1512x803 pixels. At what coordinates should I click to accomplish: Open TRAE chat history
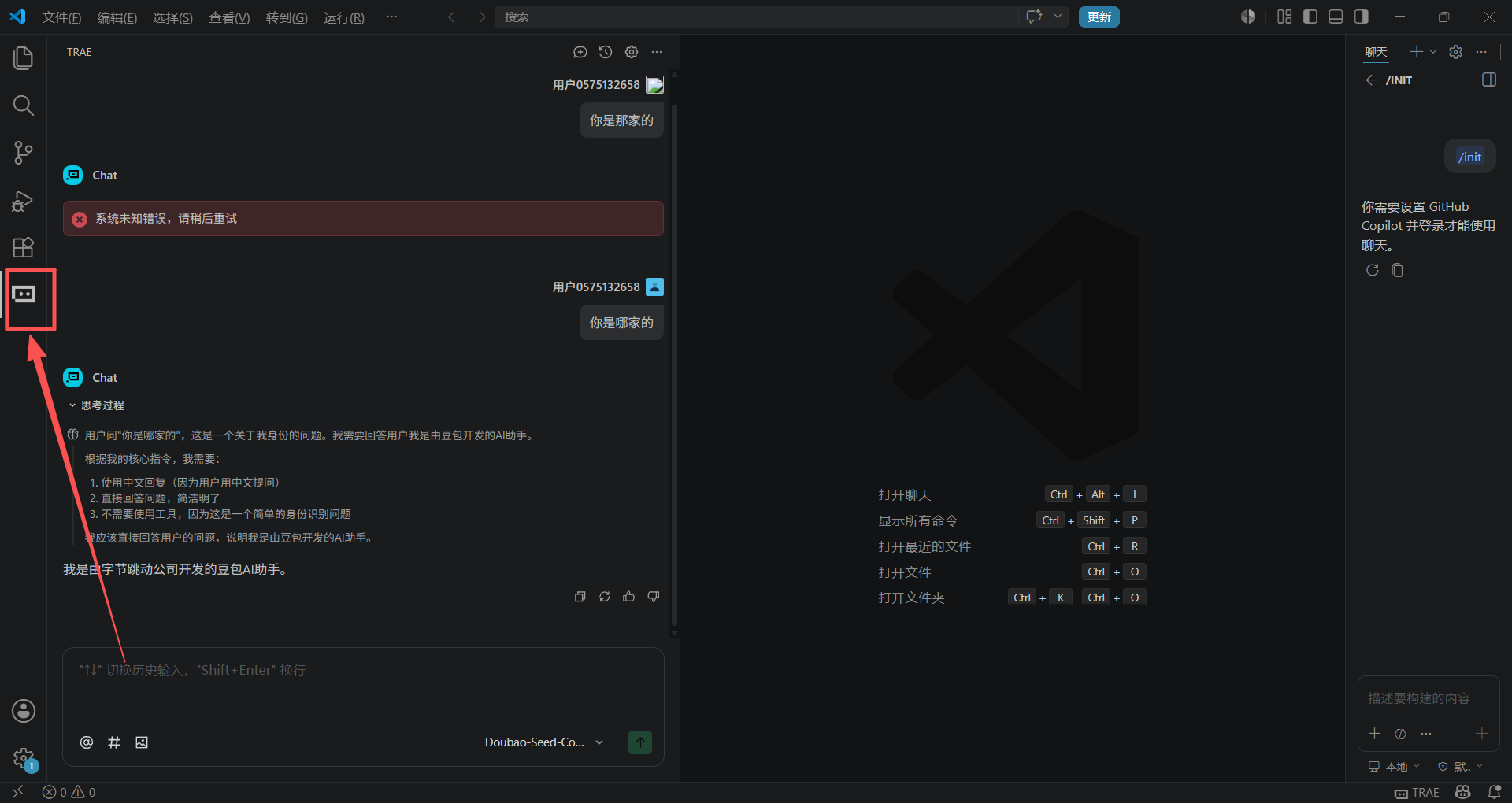tap(606, 52)
